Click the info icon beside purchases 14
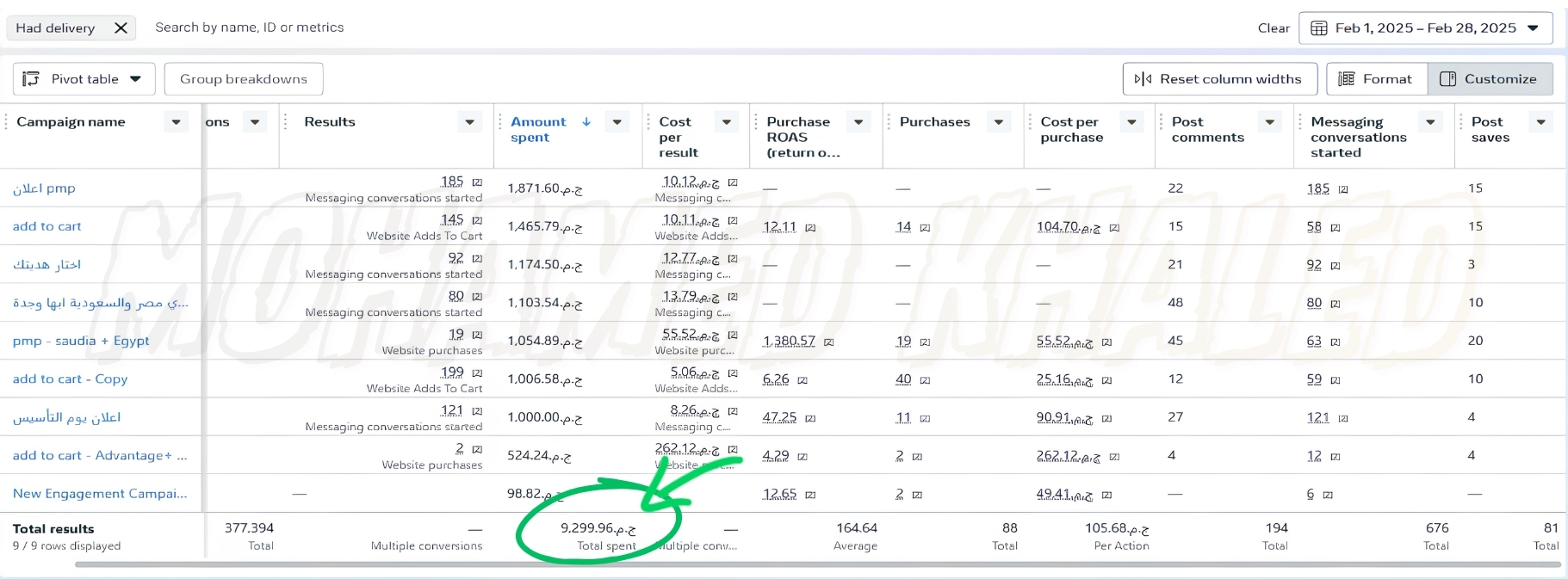Screen dimensions: 1568x579 [x=925, y=228]
